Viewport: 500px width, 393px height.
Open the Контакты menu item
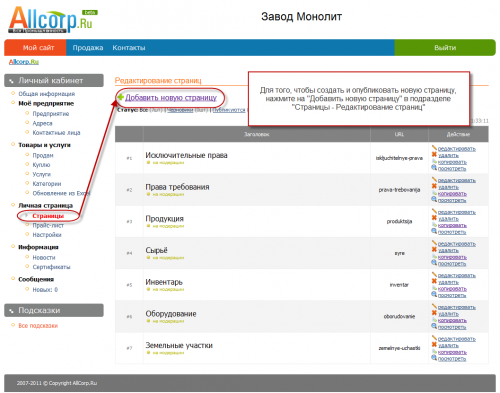pyautogui.click(x=129, y=48)
